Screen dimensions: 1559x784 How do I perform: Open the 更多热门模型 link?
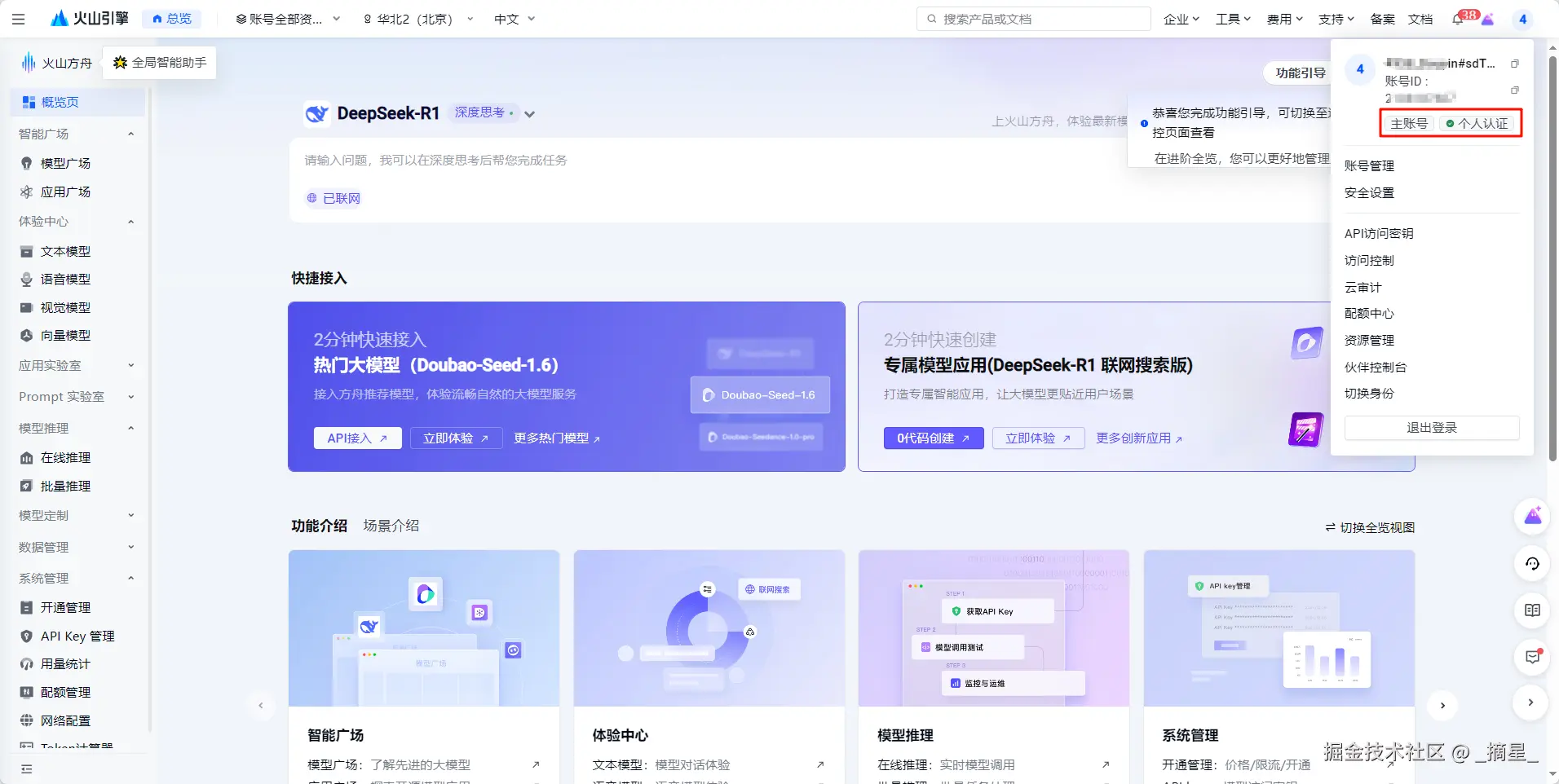click(557, 438)
